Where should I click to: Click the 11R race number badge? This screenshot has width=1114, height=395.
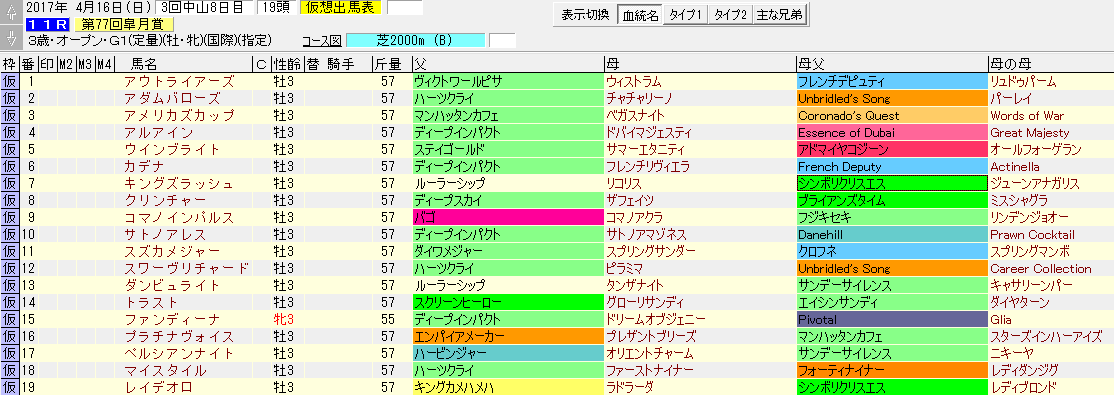tap(47, 24)
